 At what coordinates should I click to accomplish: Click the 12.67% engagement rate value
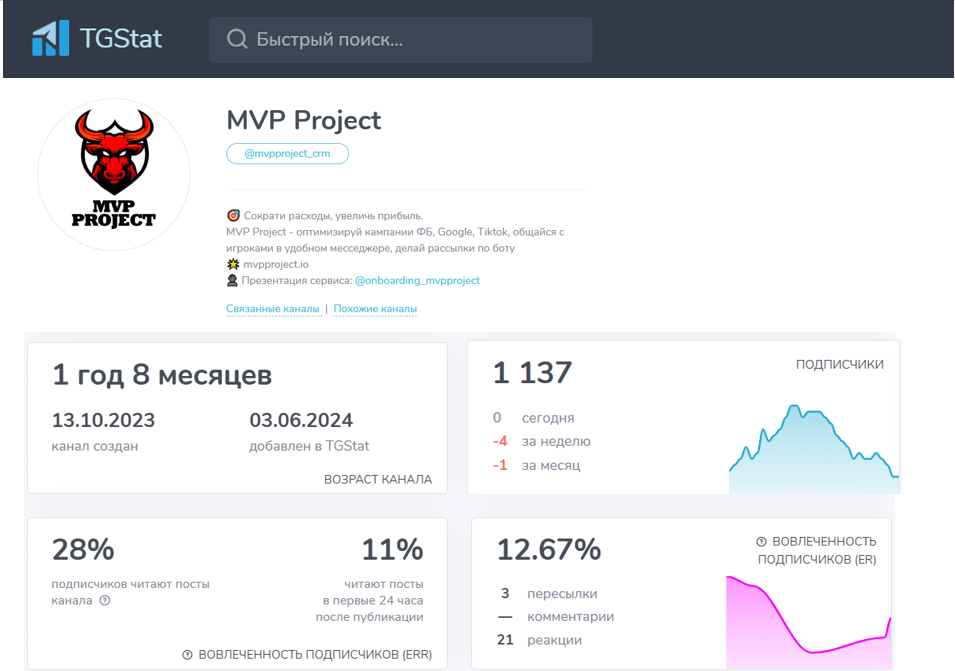coord(549,549)
